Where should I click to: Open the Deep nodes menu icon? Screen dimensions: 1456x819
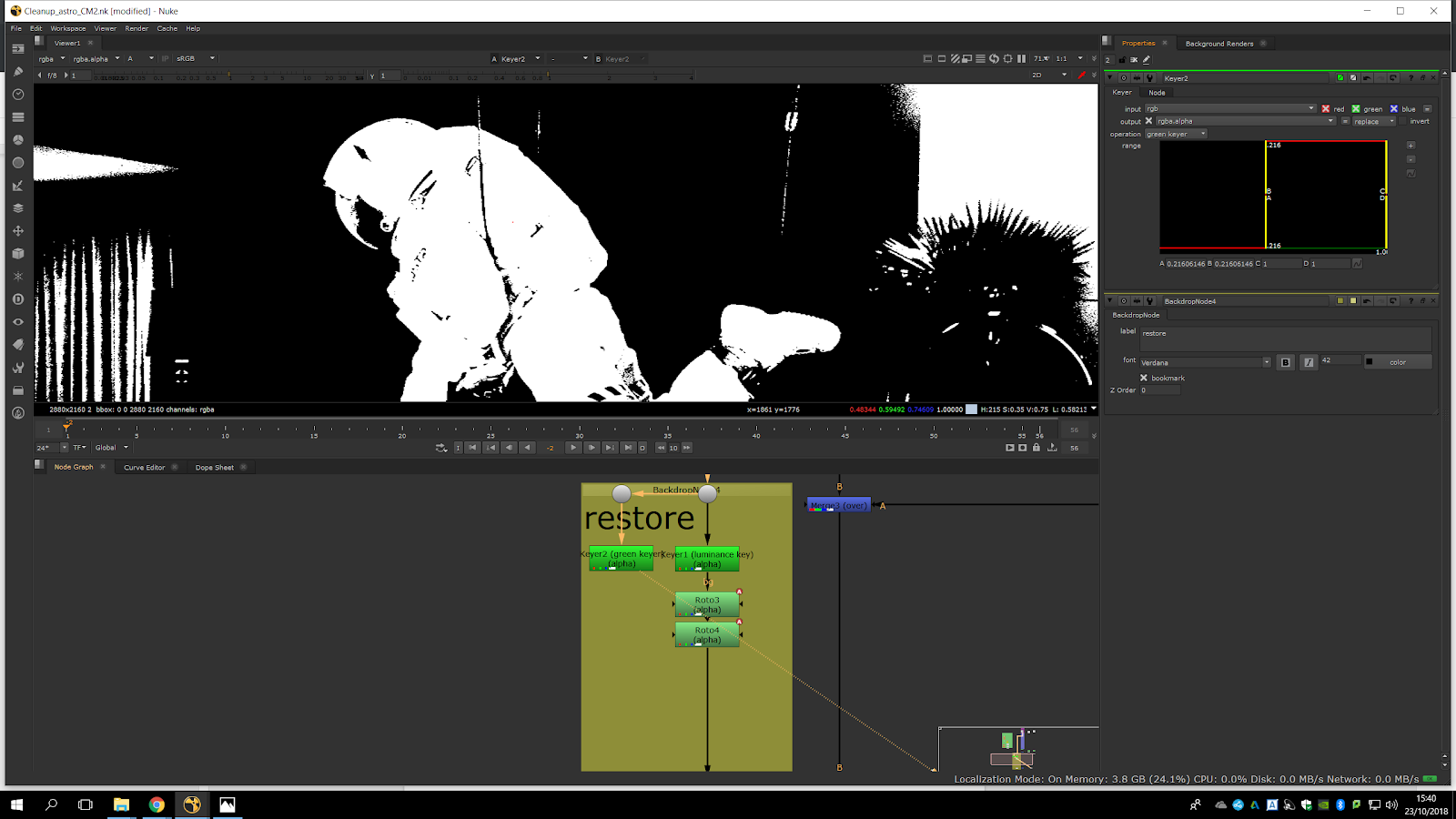(x=17, y=299)
